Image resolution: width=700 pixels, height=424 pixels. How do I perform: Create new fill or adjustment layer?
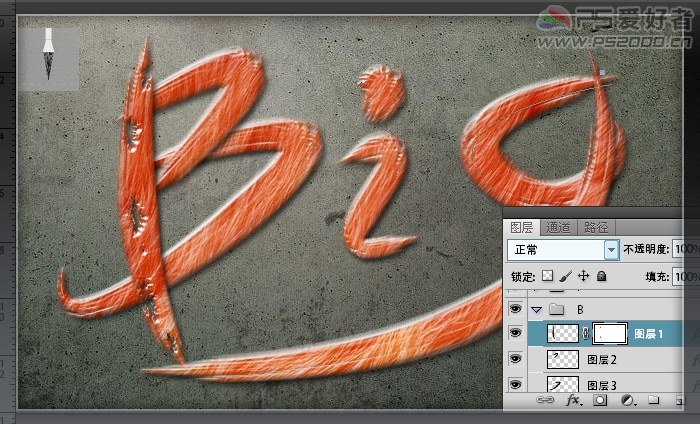[628, 400]
